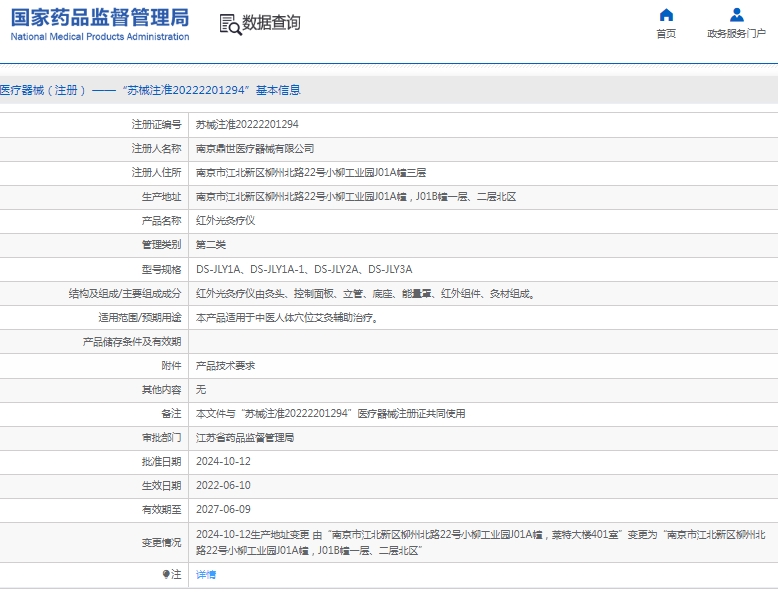This screenshot has height=594, width=778.
Task: Click the 批准日期 label
Action: 161,462
